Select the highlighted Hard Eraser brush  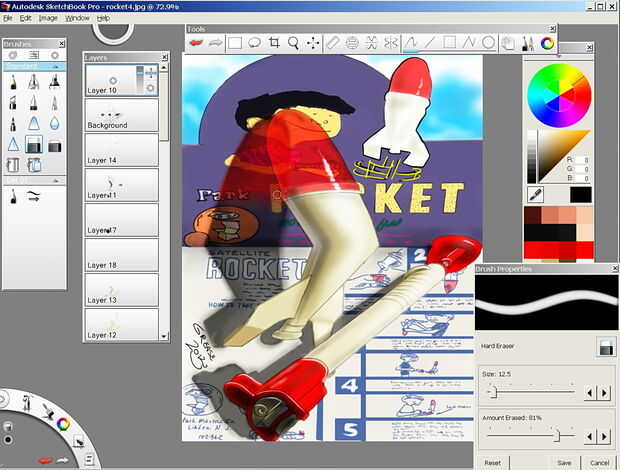click(34, 145)
